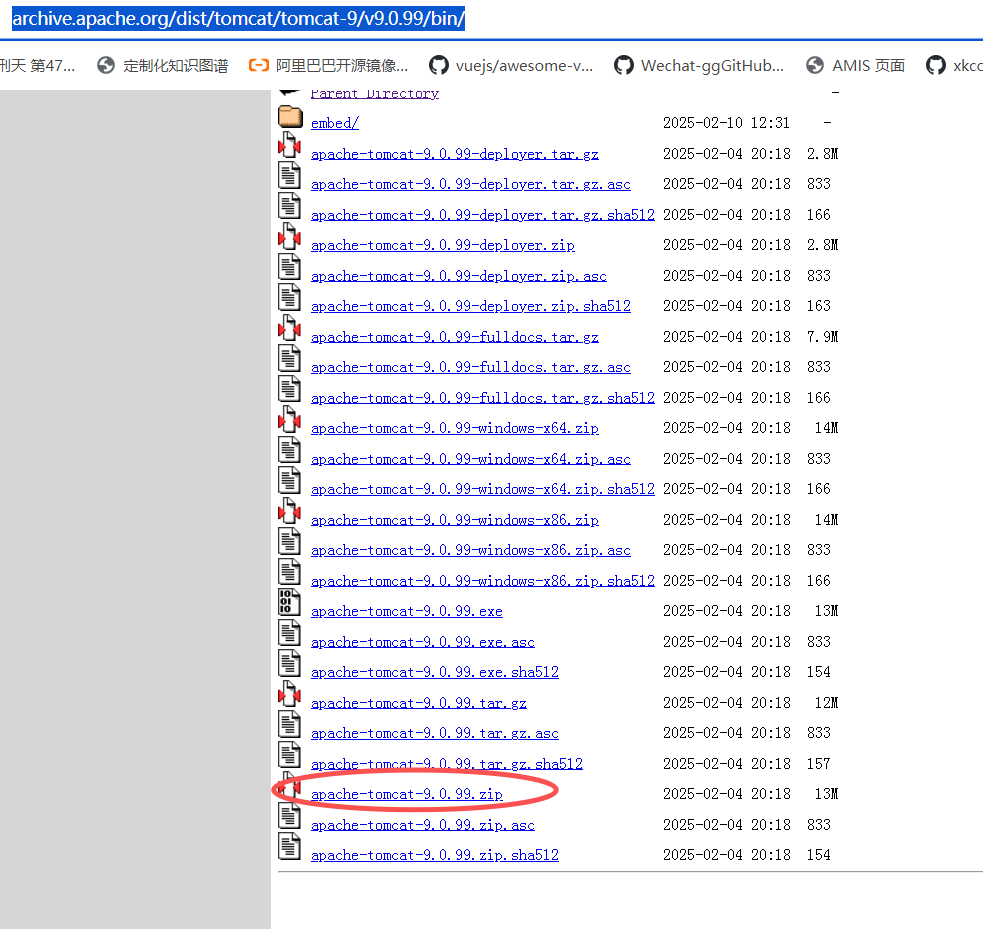This screenshot has width=983, height=929.
Task: Open apache-tomcat-9.0.99-windows-x86.zip.sha512
Action: pos(483,581)
